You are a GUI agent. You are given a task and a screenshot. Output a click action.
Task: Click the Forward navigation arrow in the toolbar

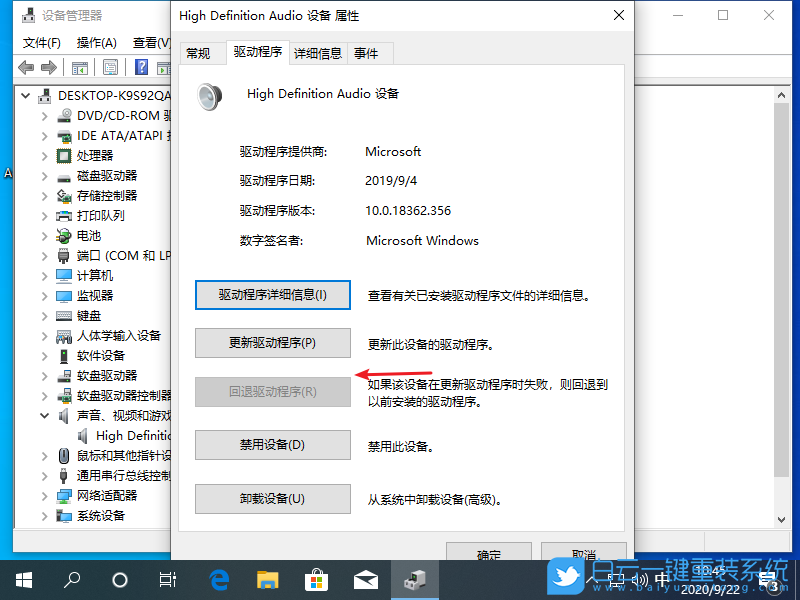48,67
